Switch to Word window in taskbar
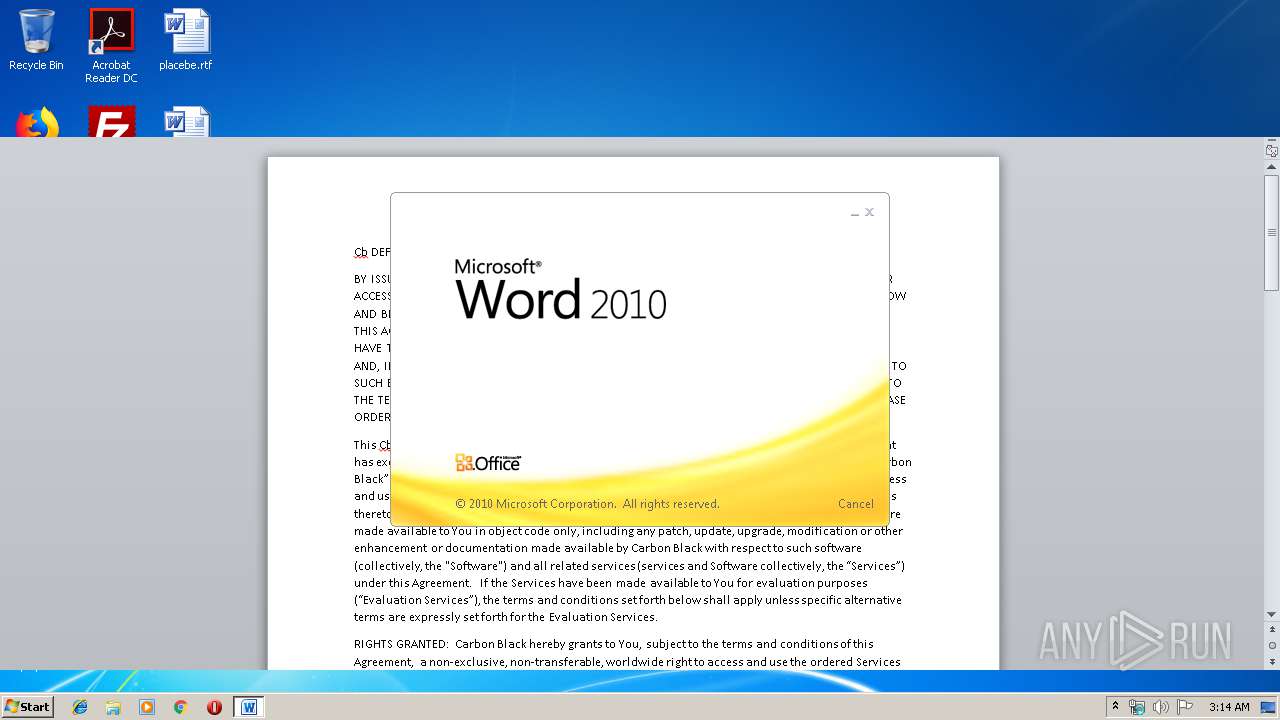Screen dimensions: 1280x720 tap(249, 707)
